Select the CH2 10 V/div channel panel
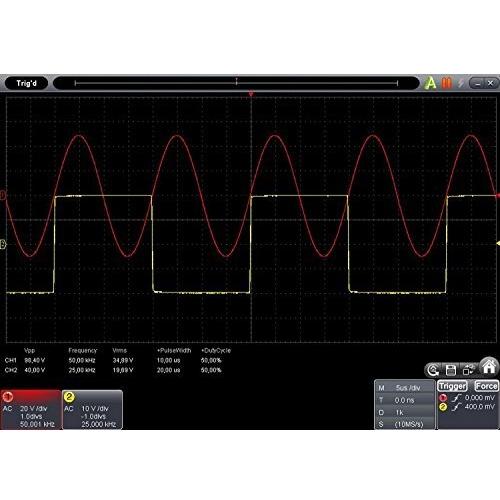This screenshot has width=500, height=500. pyautogui.click(x=92, y=409)
